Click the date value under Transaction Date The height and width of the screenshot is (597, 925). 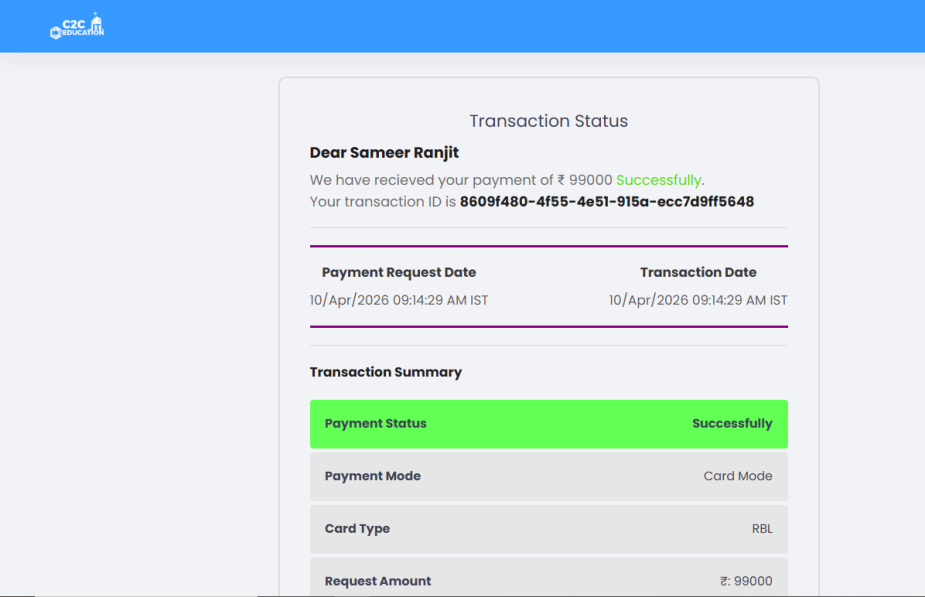point(698,300)
